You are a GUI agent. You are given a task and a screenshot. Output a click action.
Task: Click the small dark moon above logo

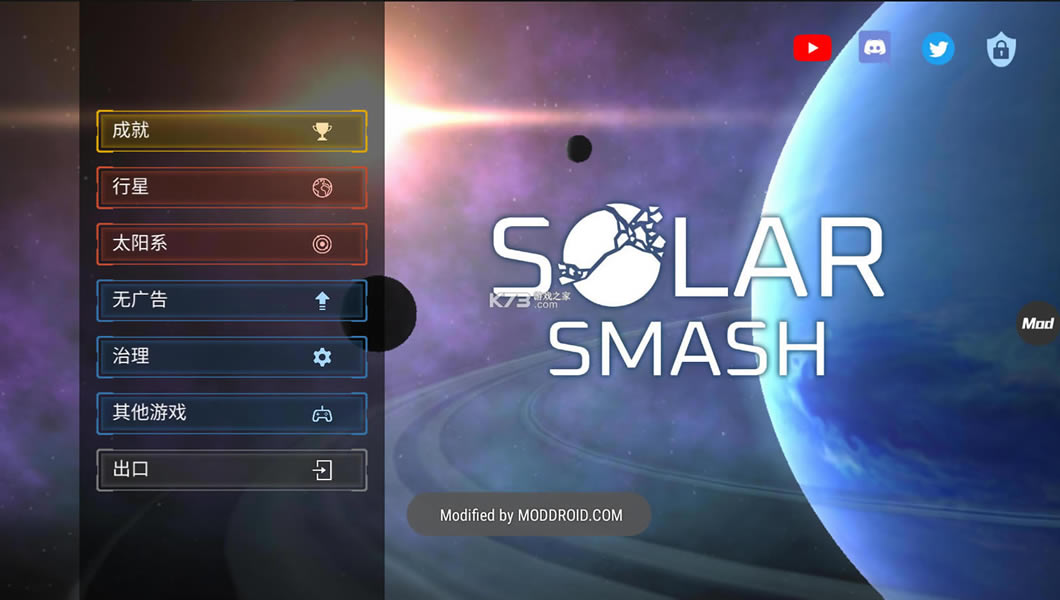(x=579, y=149)
